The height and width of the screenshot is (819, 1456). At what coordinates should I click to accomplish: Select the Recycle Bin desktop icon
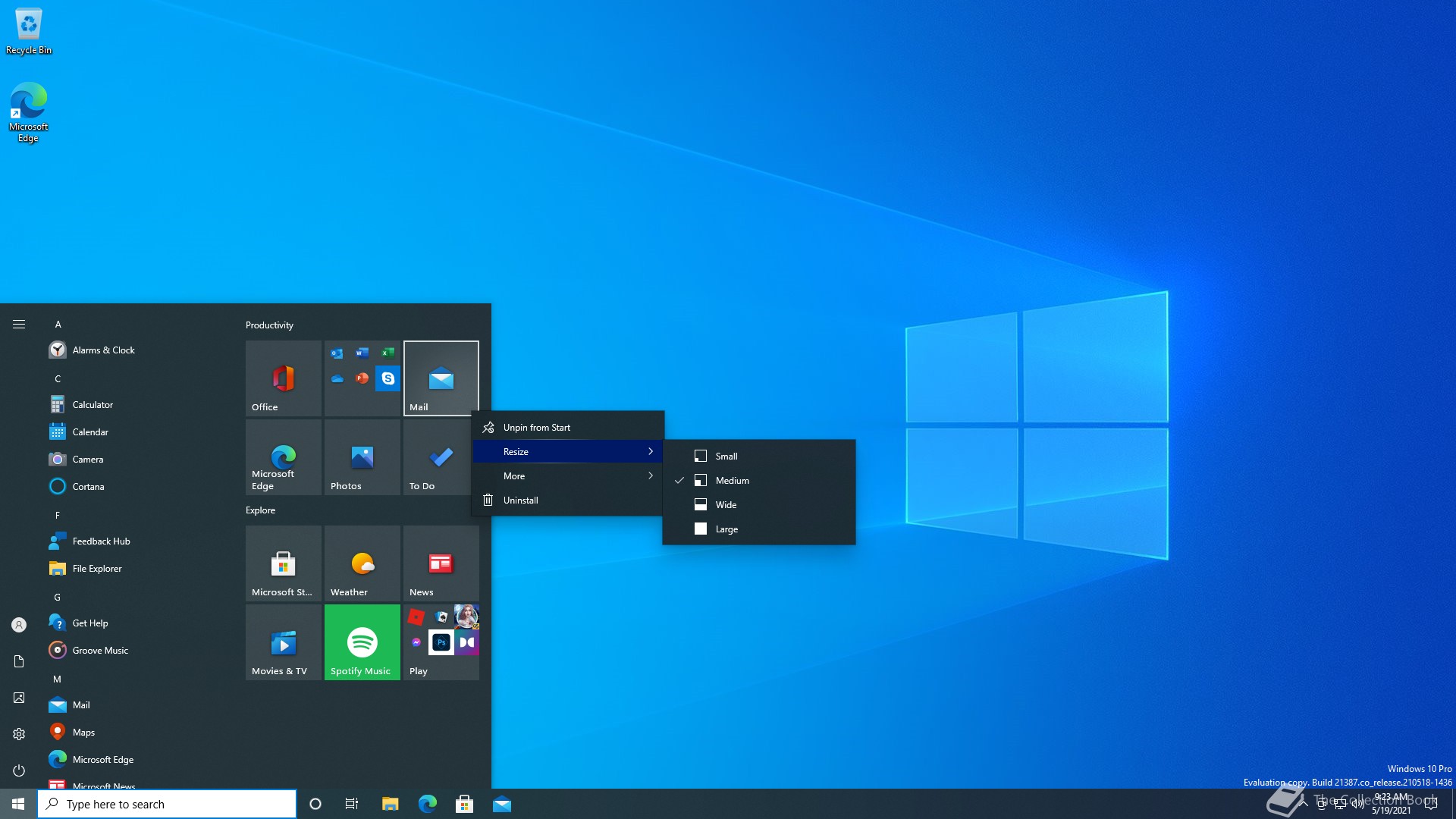pyautogui.click(x=29, y=31)
